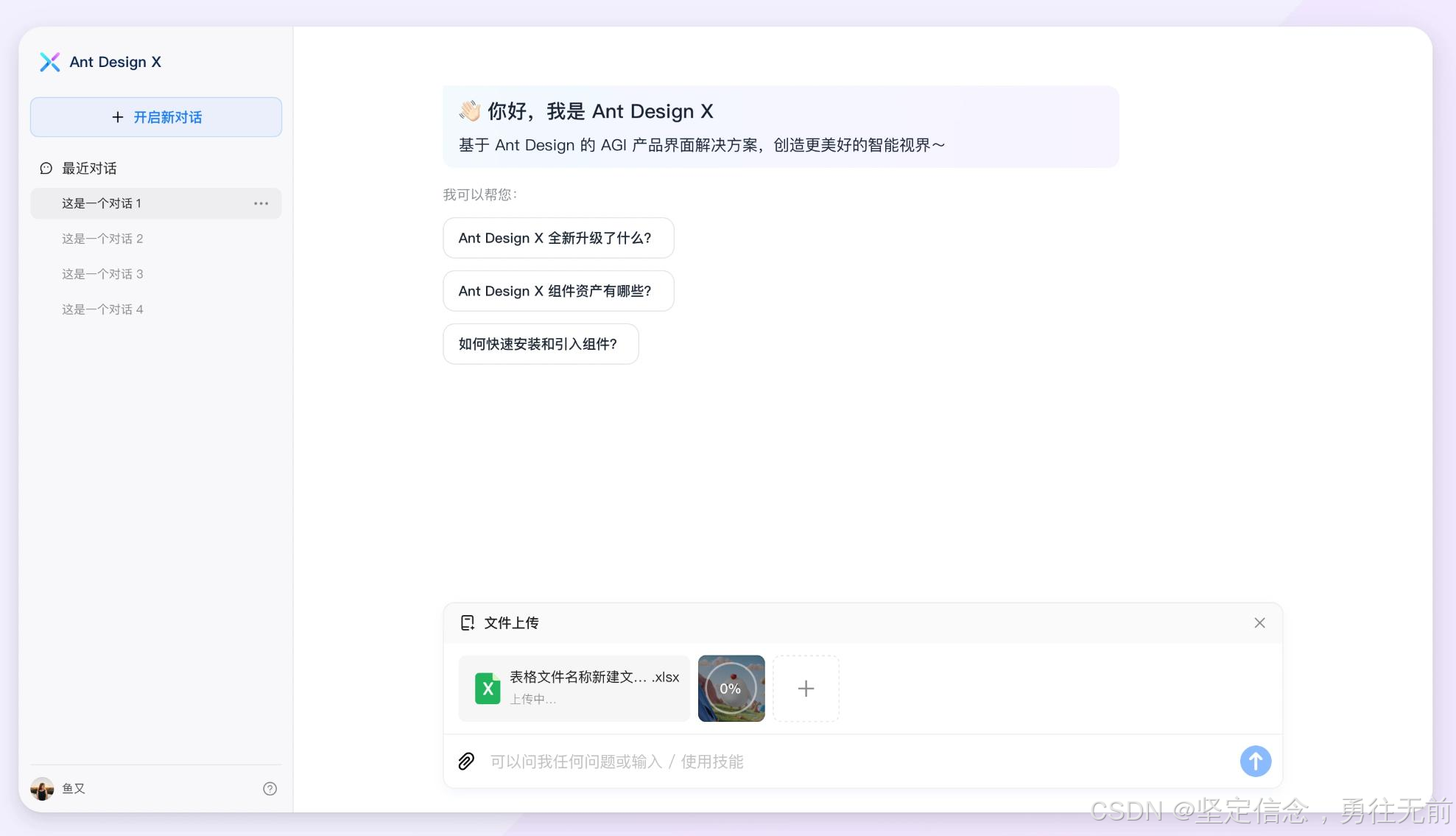1456x836 pixels.
Task: Select conversation 这是一个对话 3
Action: (x=102, y=274)
